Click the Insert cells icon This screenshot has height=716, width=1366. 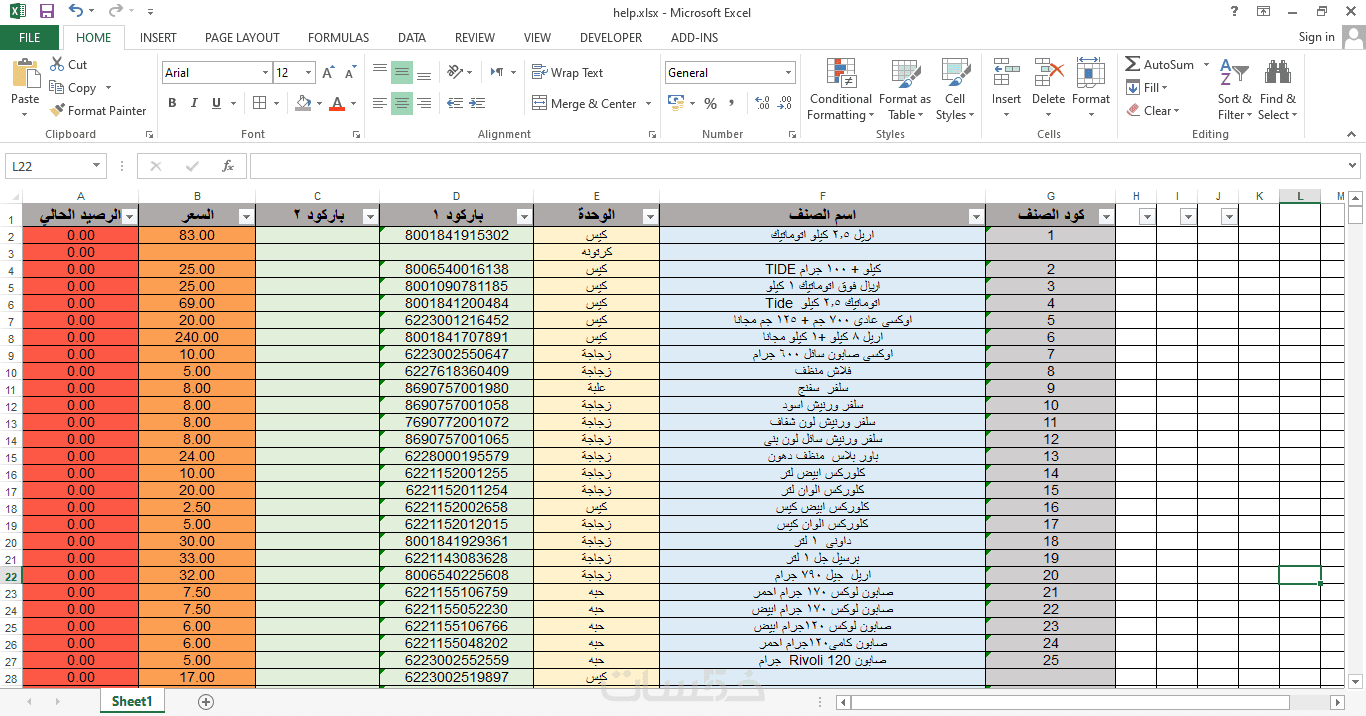click(x=1006, y=74)
